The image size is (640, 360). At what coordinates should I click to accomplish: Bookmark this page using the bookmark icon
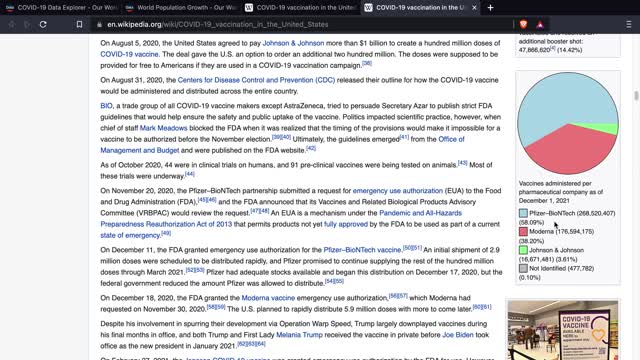coord(79,24)
